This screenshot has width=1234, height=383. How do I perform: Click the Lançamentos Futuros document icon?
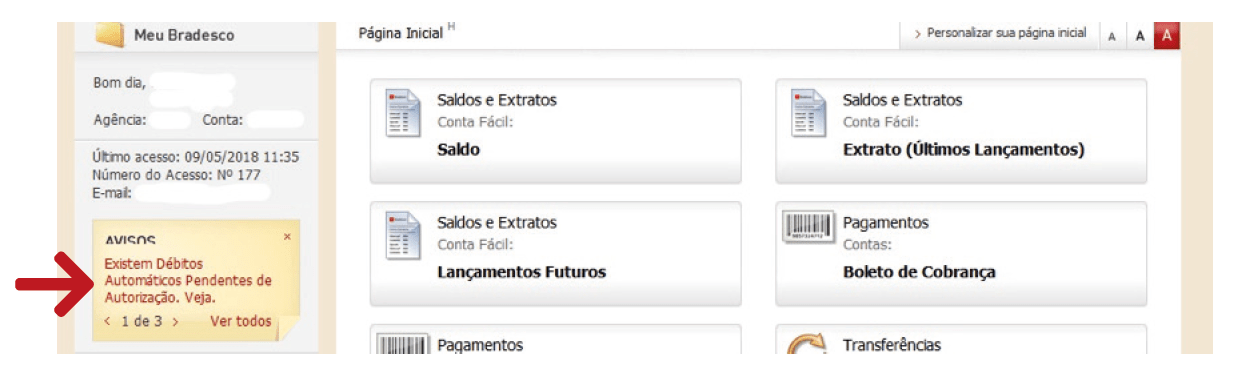point(404,234)
